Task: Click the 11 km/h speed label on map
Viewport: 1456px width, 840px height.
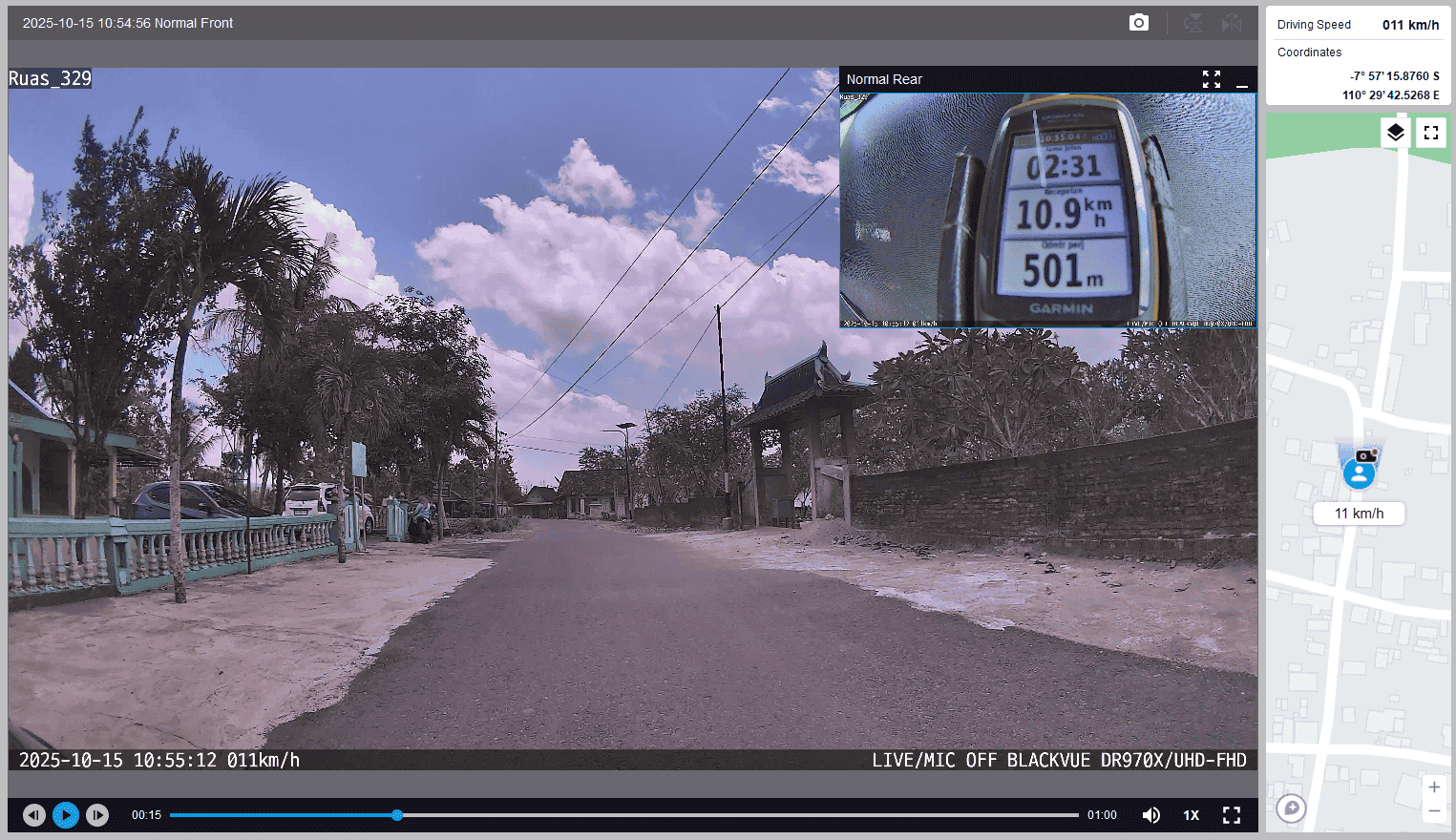Action: [1359, 514]
